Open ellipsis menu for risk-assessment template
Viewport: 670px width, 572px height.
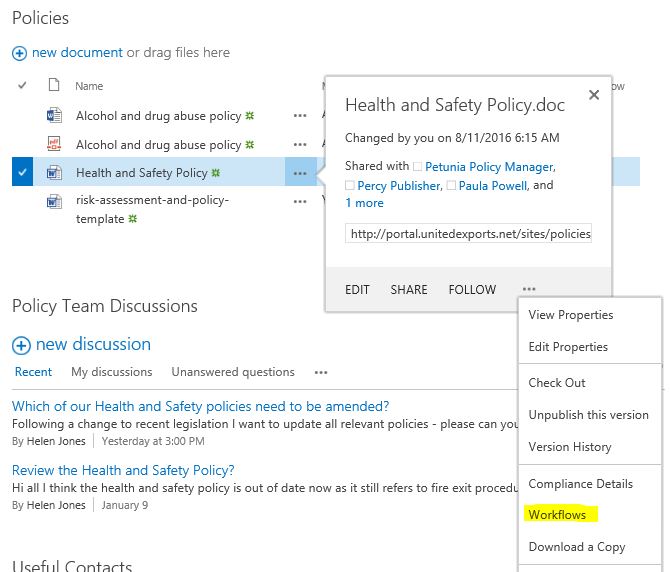pyautogui.click(x=300, y=201)
